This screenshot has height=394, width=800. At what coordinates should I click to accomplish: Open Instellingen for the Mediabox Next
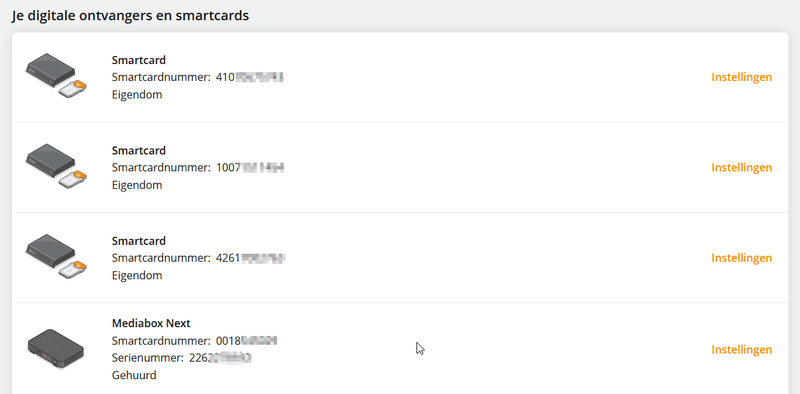pos(741,350)
